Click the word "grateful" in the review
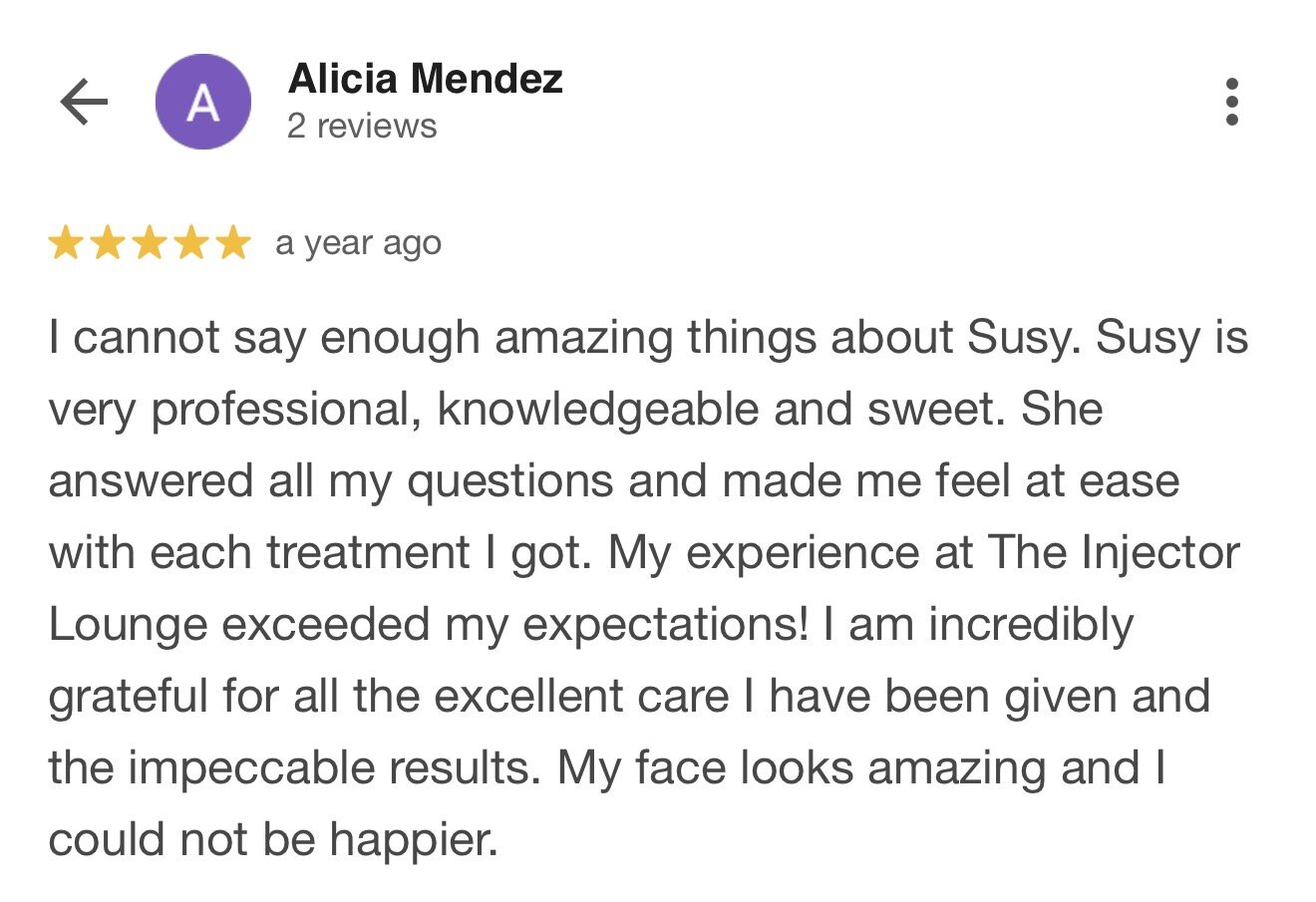The width and height of the screenshot is (1316, 902). pyautogui.click(x=128, y=697)
